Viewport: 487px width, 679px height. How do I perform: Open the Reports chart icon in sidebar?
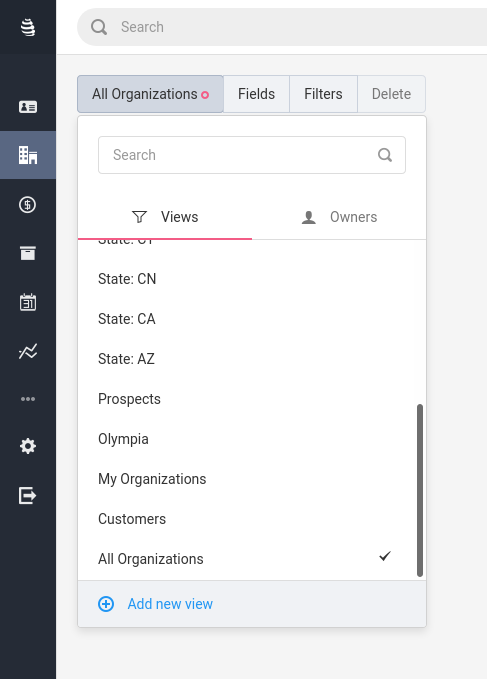[x=28, y=351]
